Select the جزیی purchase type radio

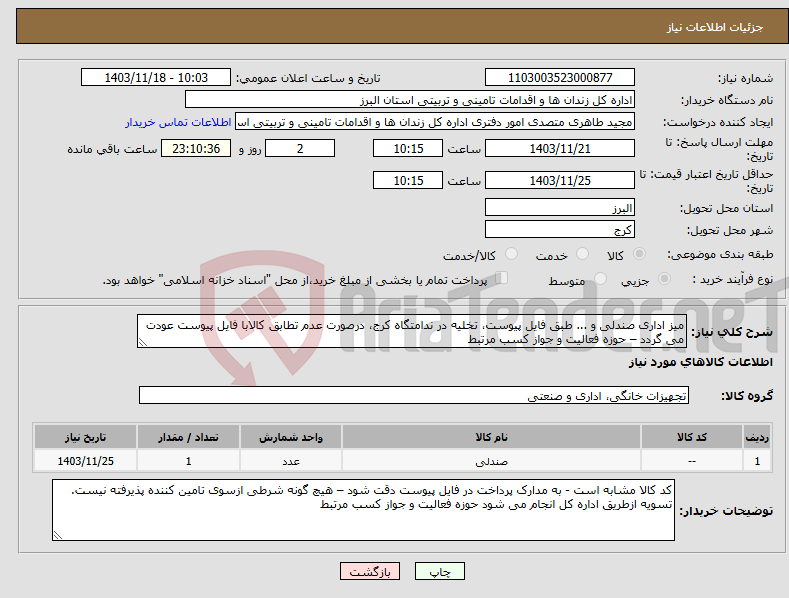pos(664,278)
